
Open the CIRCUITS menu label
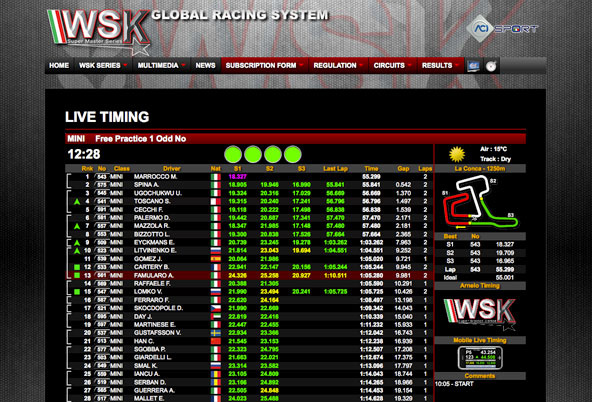(x=389, y=66)
